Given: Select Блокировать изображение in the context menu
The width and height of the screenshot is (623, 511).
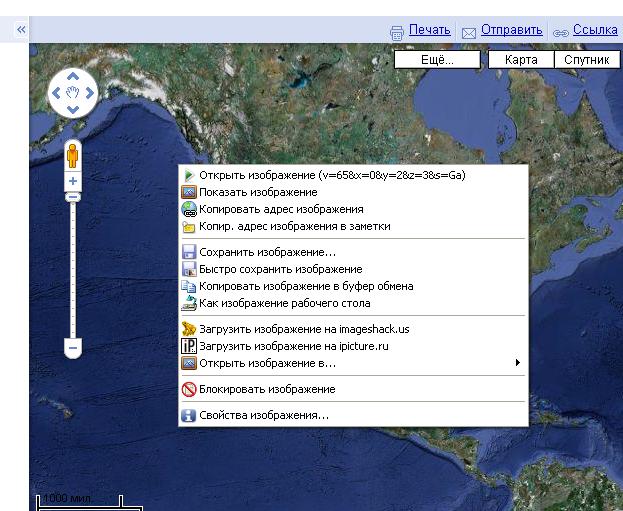Looking at the screenshot, I should (x=266, y=389).
